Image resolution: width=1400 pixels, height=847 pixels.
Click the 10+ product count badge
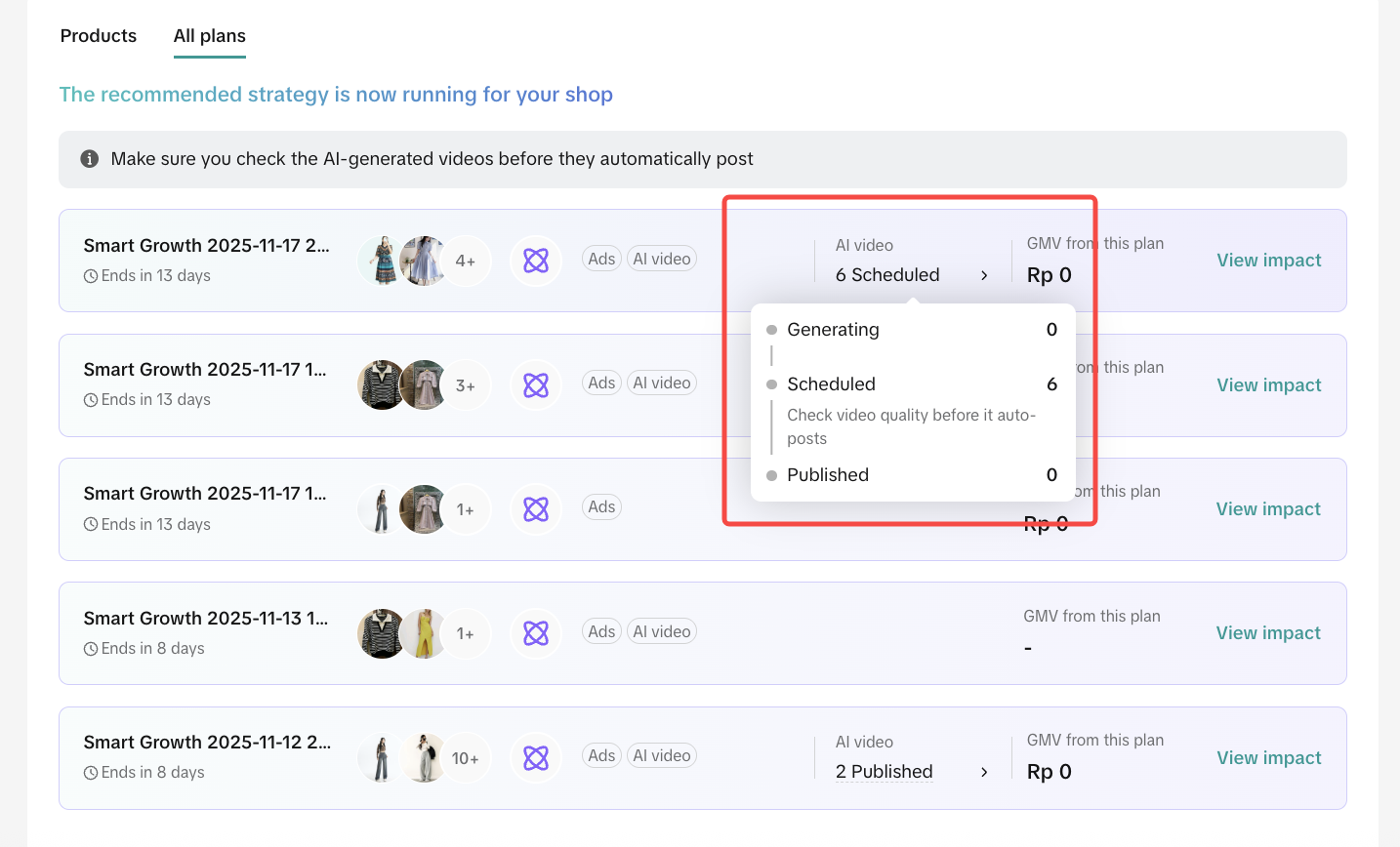466,758
